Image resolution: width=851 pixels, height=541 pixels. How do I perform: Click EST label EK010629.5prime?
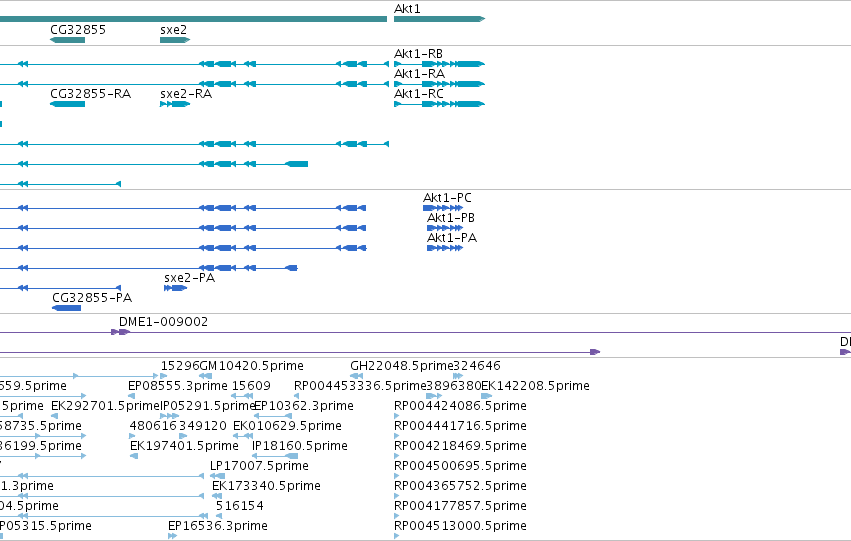(x=287, y=426)
